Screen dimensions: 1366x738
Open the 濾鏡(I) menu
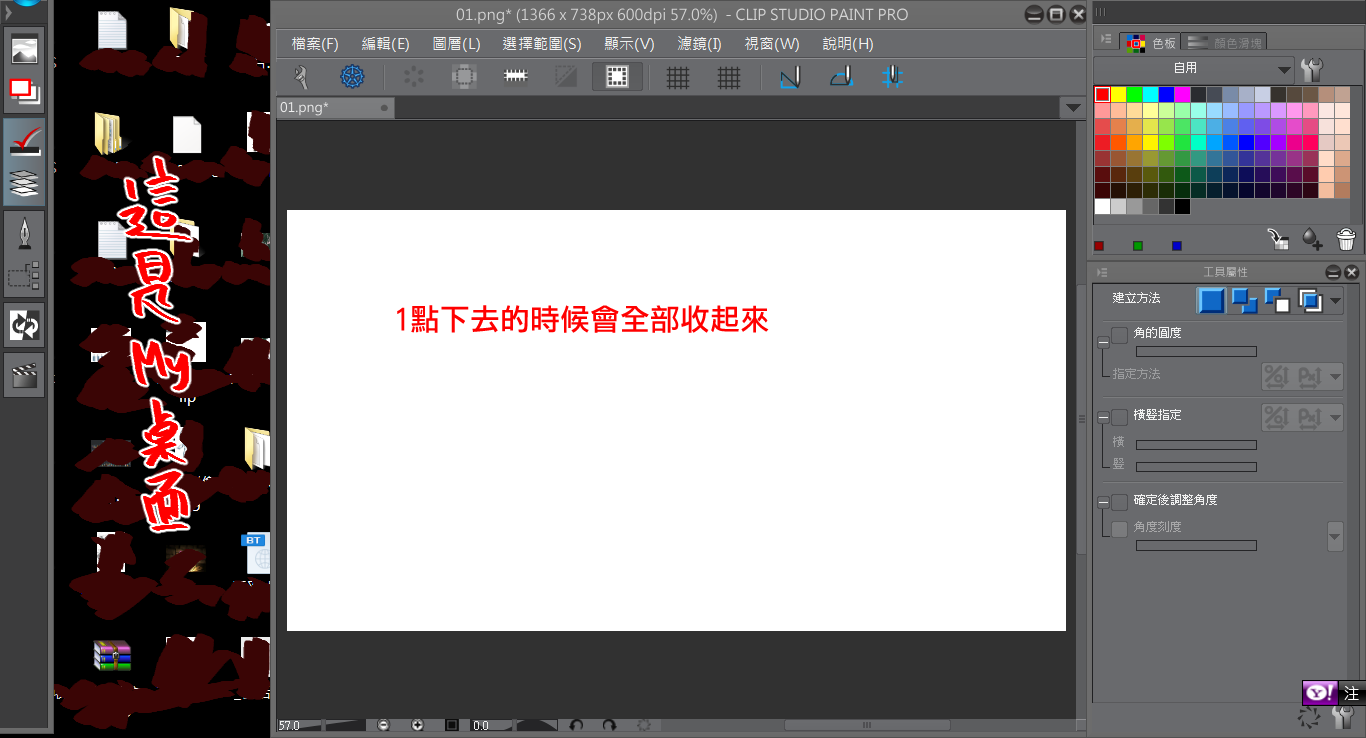click(699, 44)
